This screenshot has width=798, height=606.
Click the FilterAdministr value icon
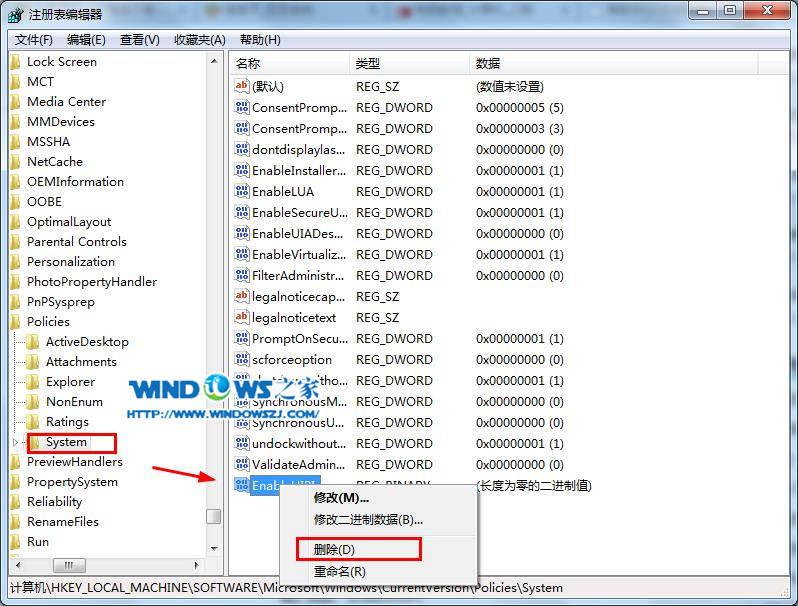(241, 275)
